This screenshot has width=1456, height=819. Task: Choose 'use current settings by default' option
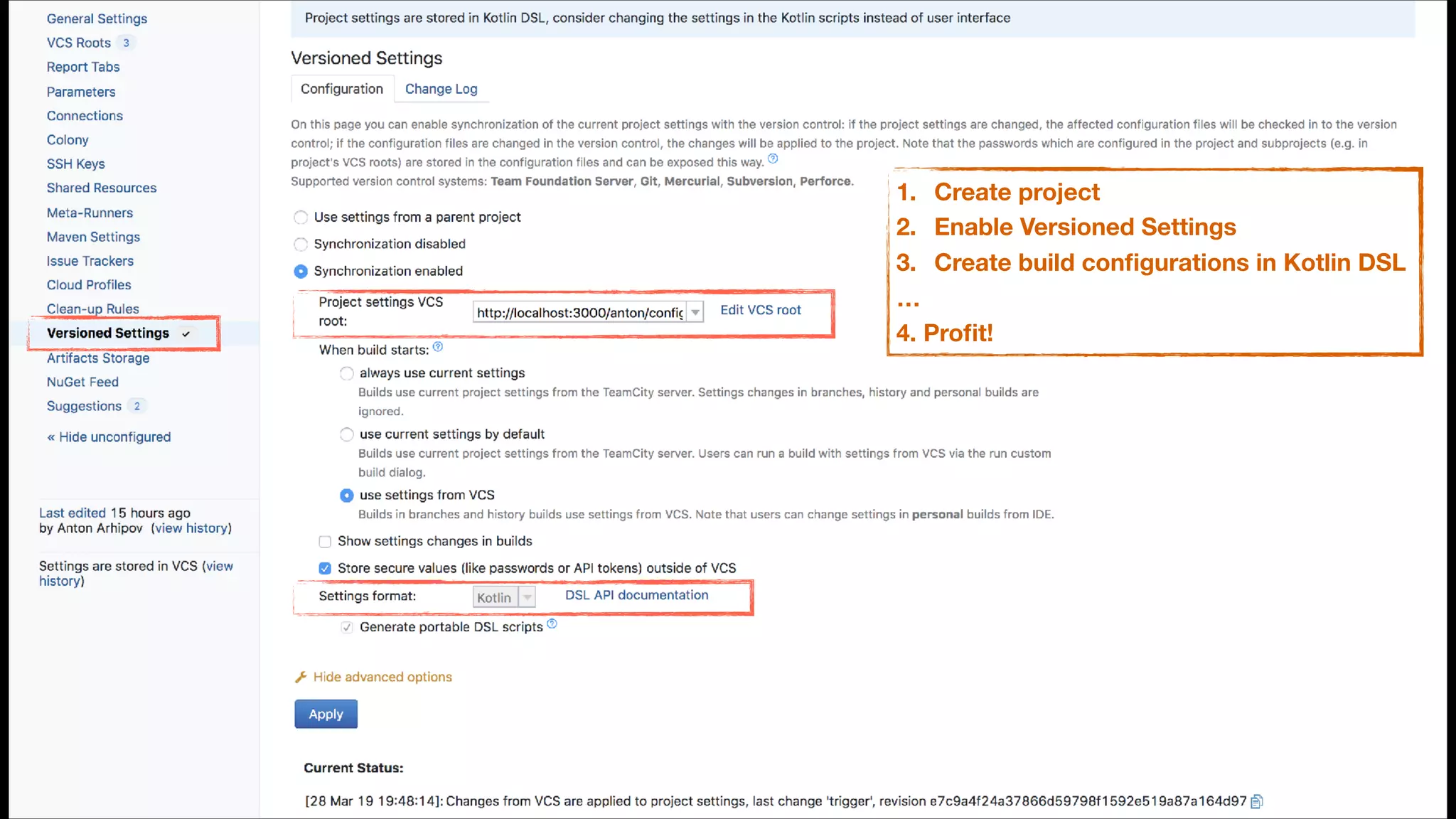tap(346, 434)
